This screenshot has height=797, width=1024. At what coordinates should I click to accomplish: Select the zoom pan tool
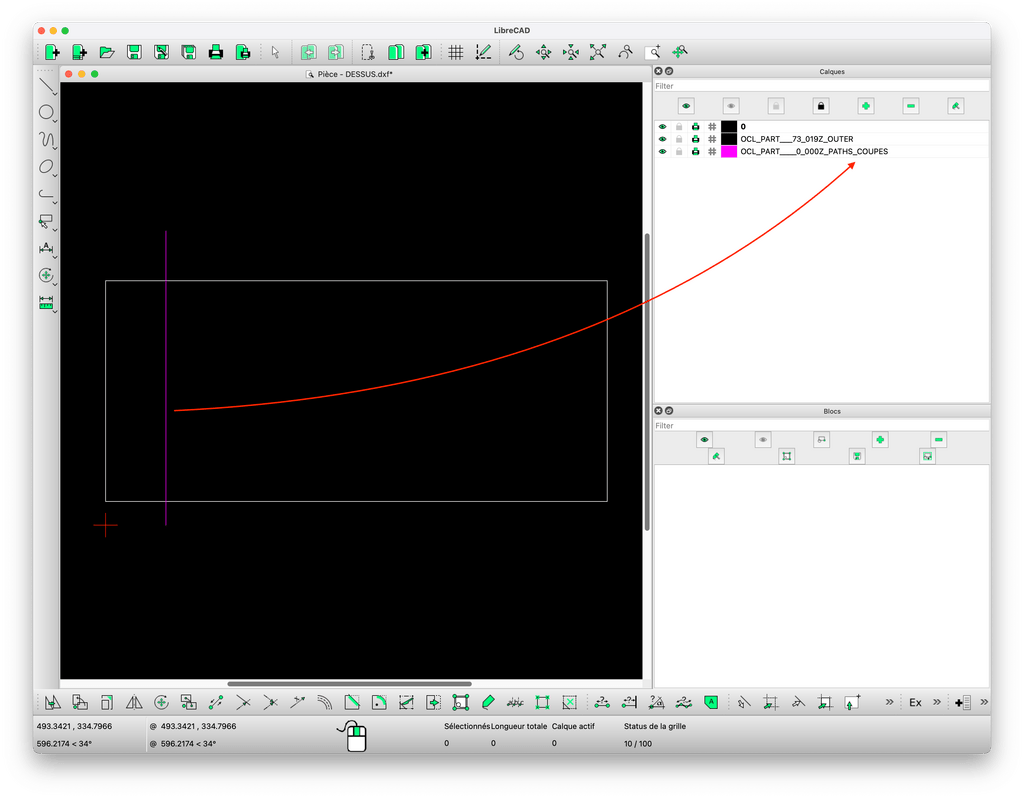point(680,52)
